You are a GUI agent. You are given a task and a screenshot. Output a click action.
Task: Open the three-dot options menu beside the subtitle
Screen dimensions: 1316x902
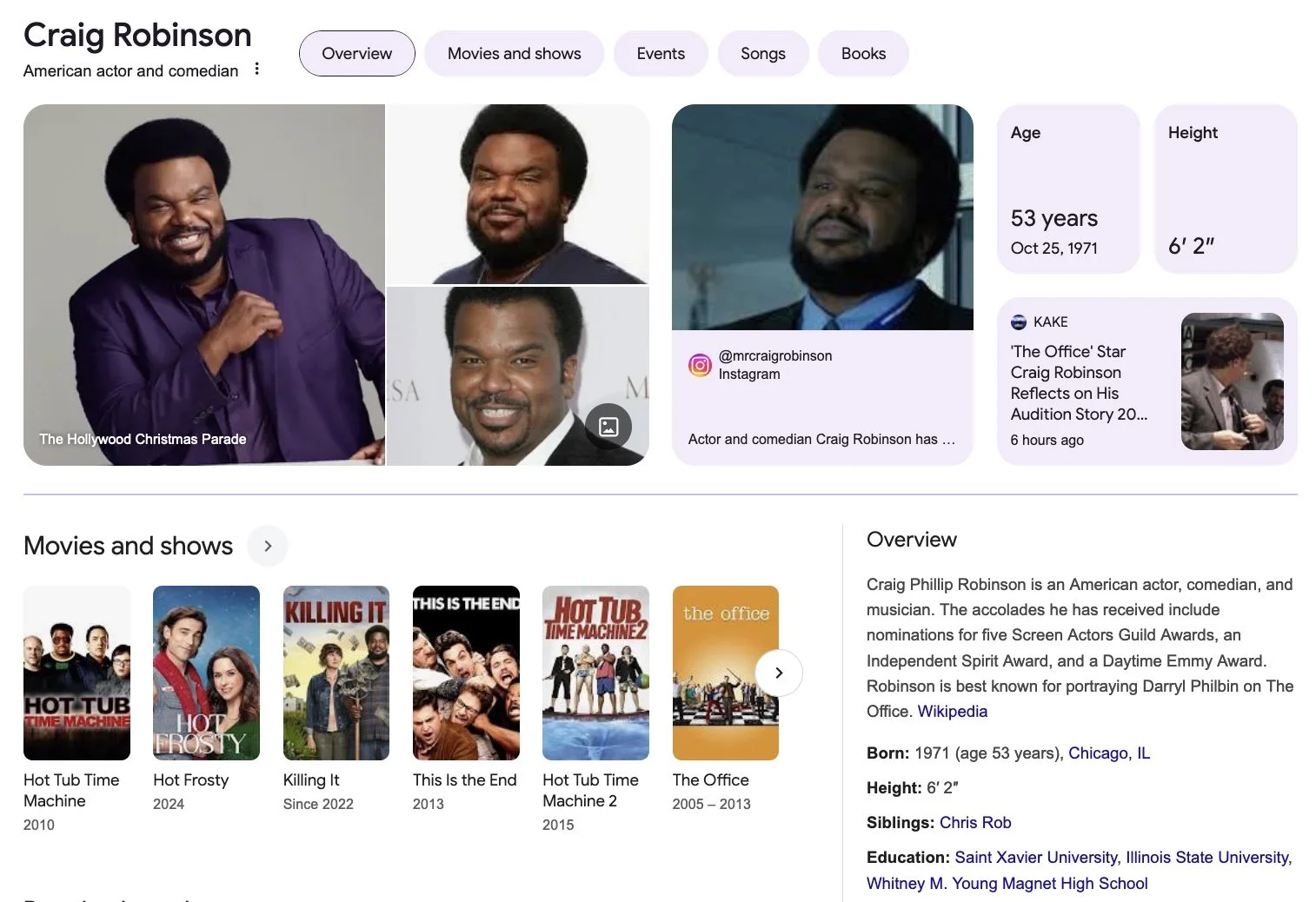(x=256, y=69)
